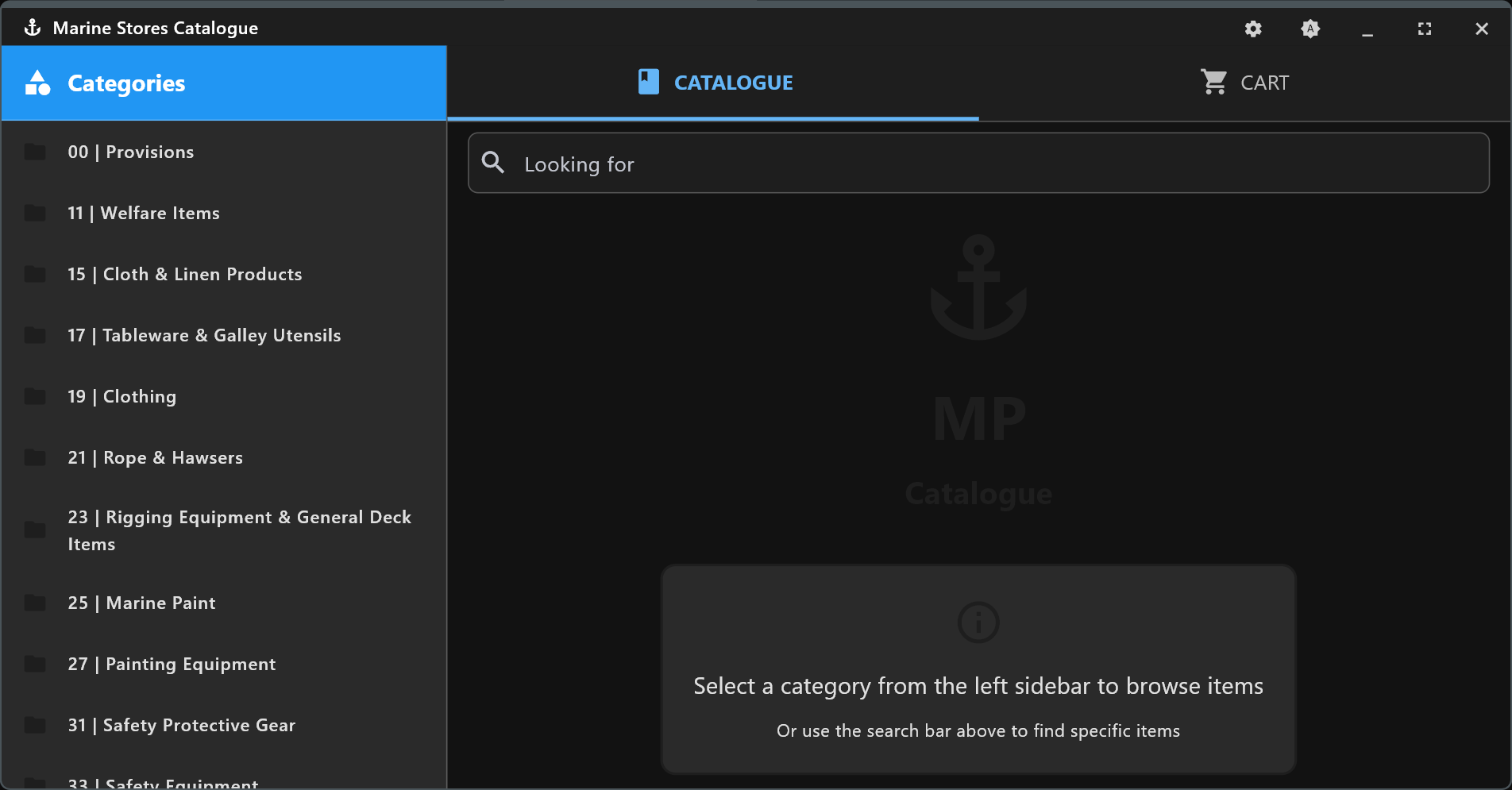Click the anchor app icon in title bar
This screenshot has height=790, width=1512.
click(x=33, y=28)
